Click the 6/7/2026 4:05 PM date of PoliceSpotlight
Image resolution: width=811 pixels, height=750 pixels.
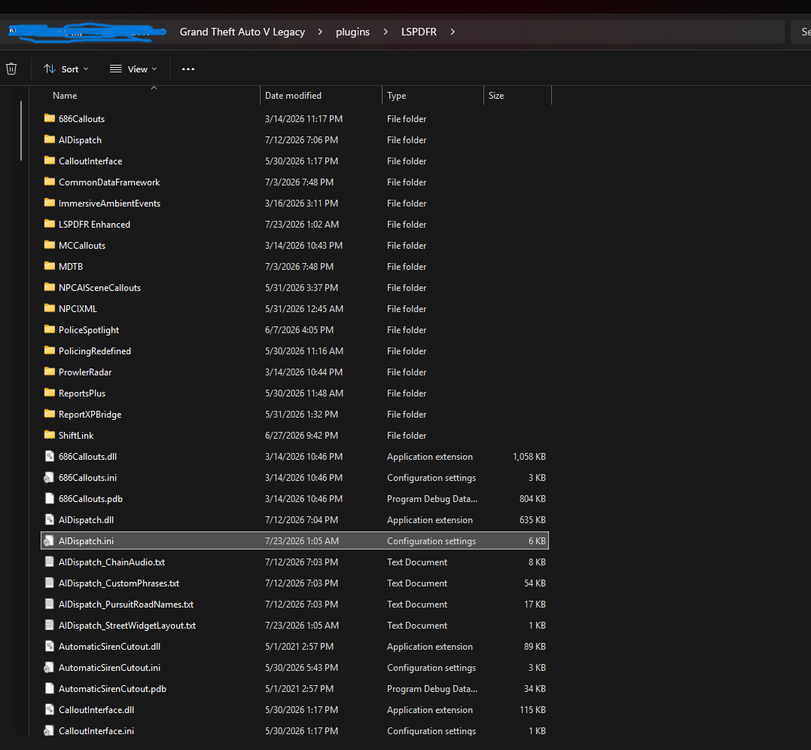(299, 330)
